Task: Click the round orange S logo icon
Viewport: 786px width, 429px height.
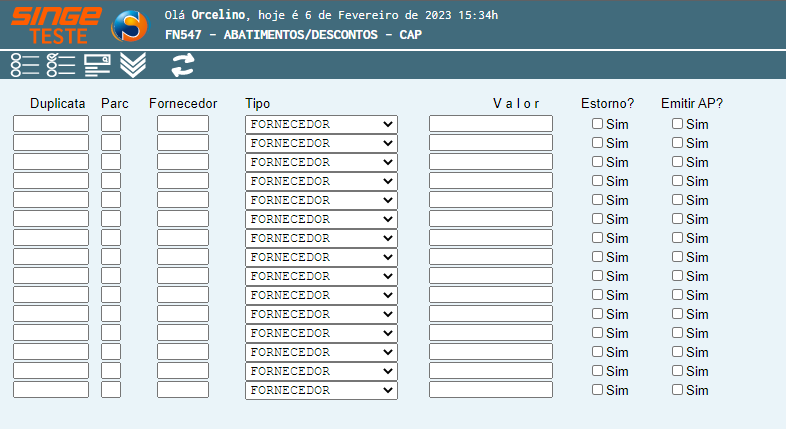Action: coord(129,26)
